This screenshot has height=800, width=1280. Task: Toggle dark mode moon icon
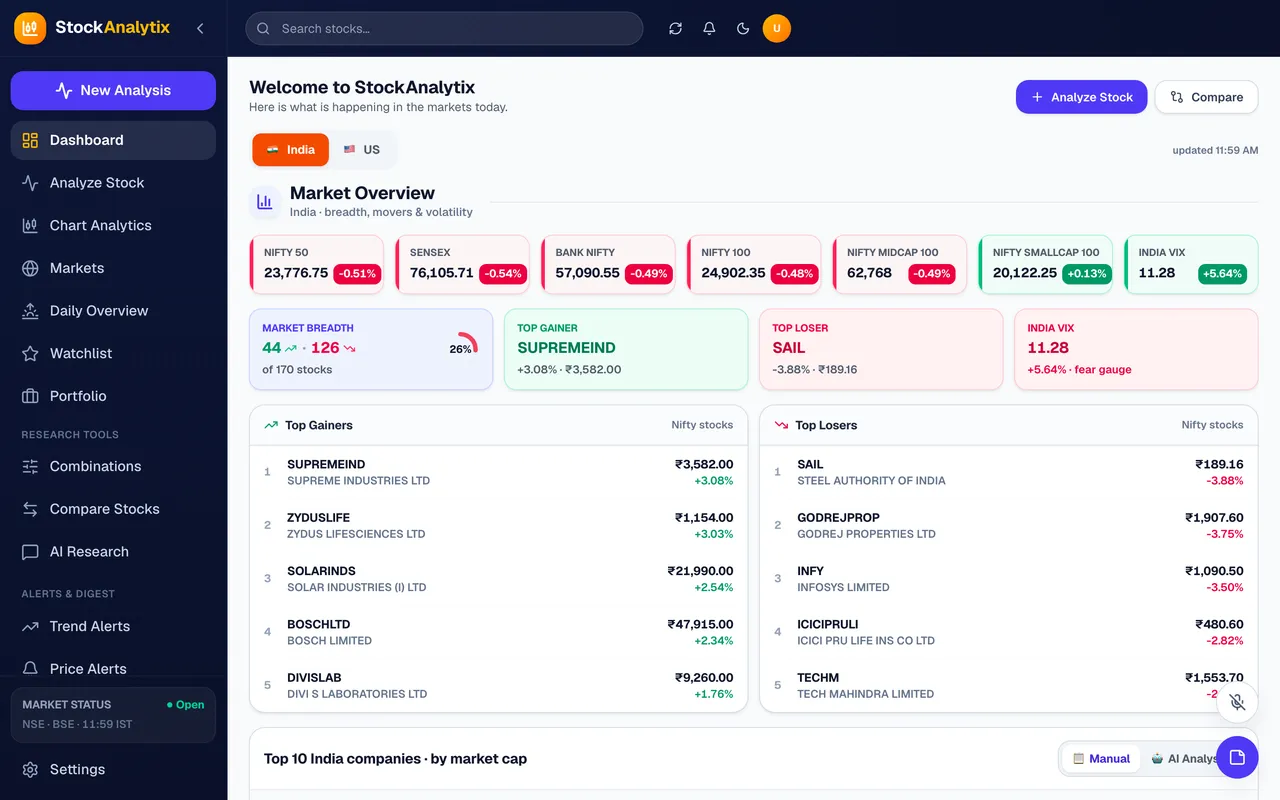click(x=743, y=28)
